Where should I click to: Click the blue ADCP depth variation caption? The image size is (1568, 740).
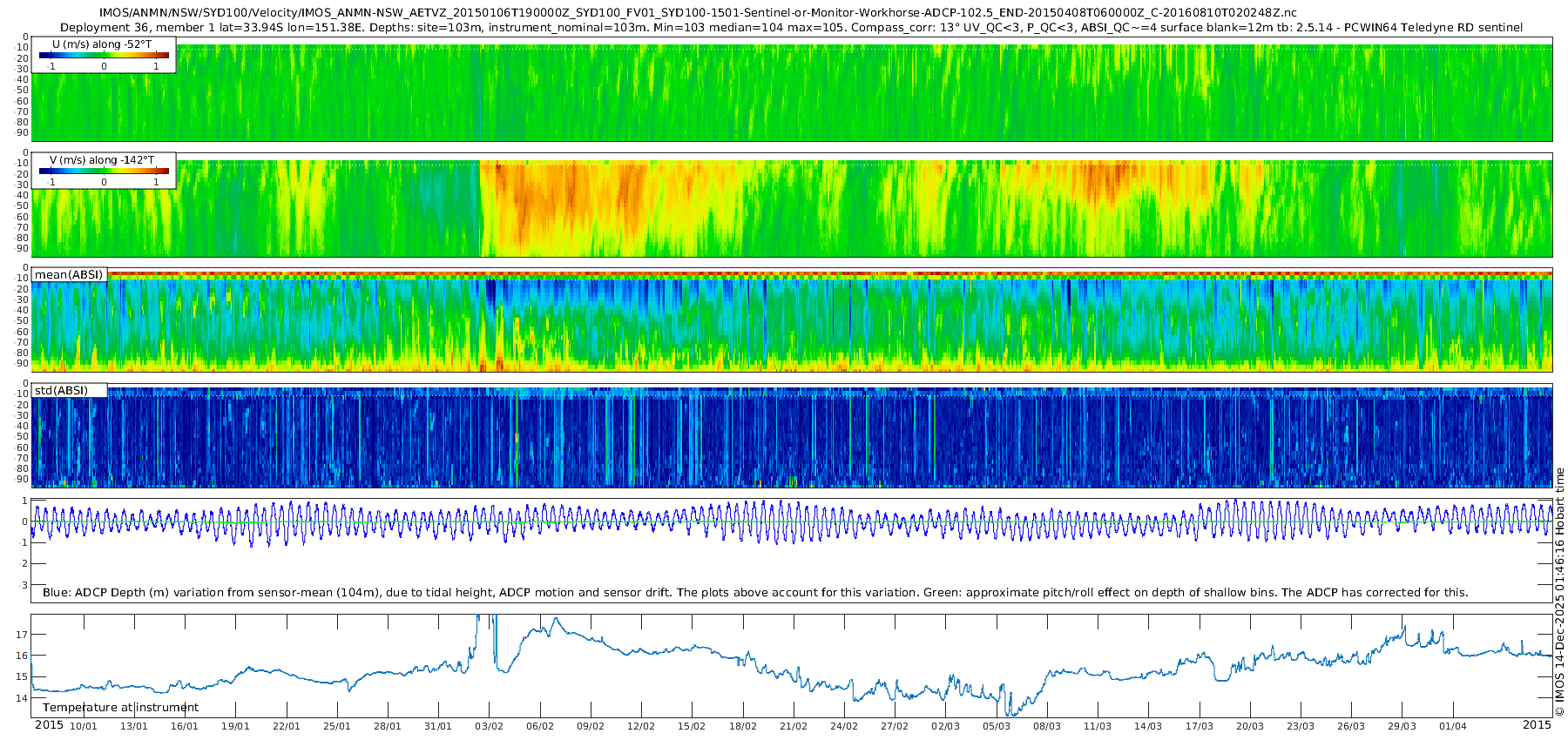(754, 592)
